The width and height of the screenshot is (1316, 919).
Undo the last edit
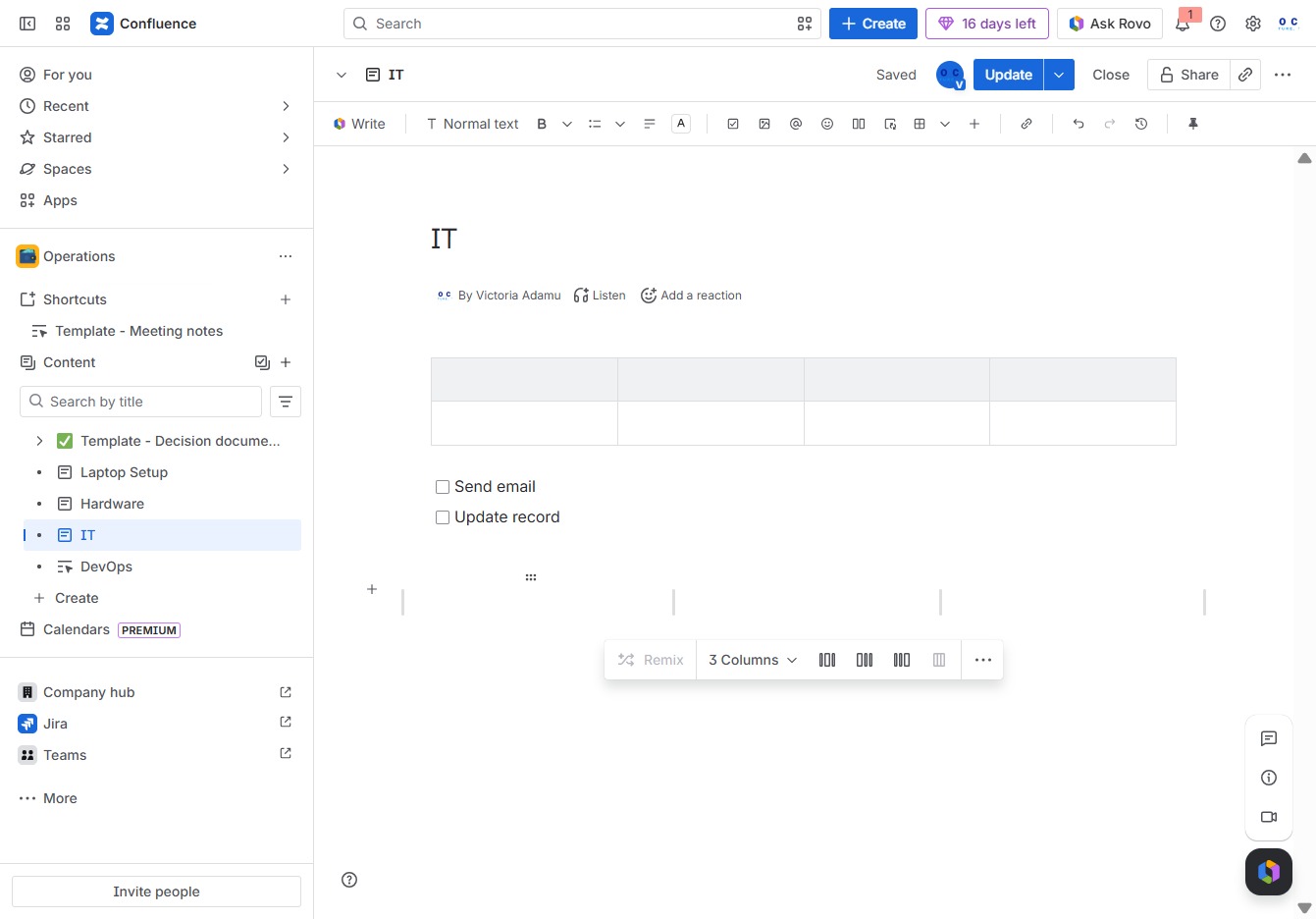click(x=1079, y=124)
